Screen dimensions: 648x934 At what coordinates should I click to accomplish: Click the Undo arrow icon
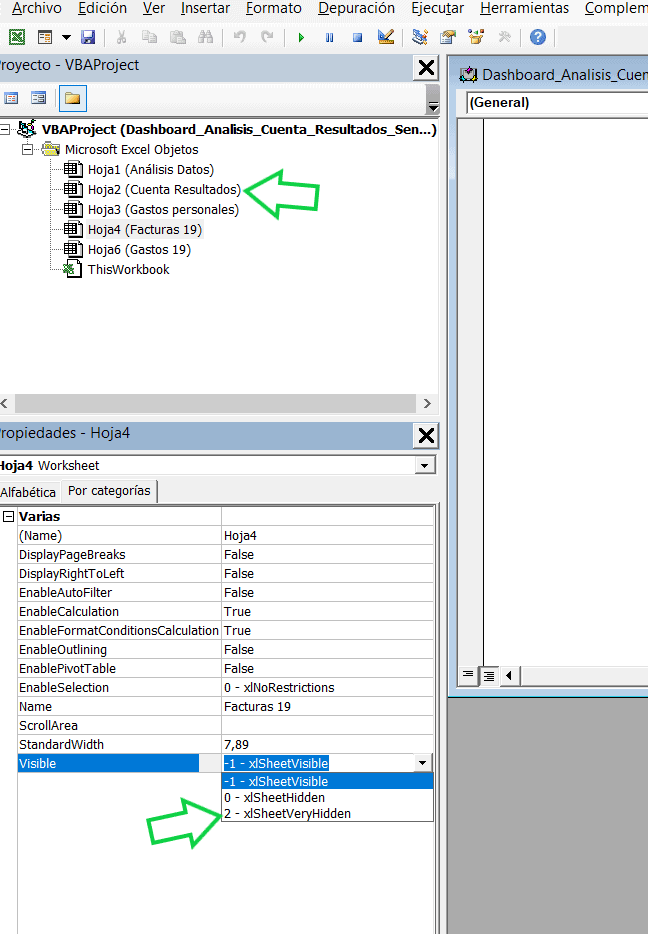(239, 38)
